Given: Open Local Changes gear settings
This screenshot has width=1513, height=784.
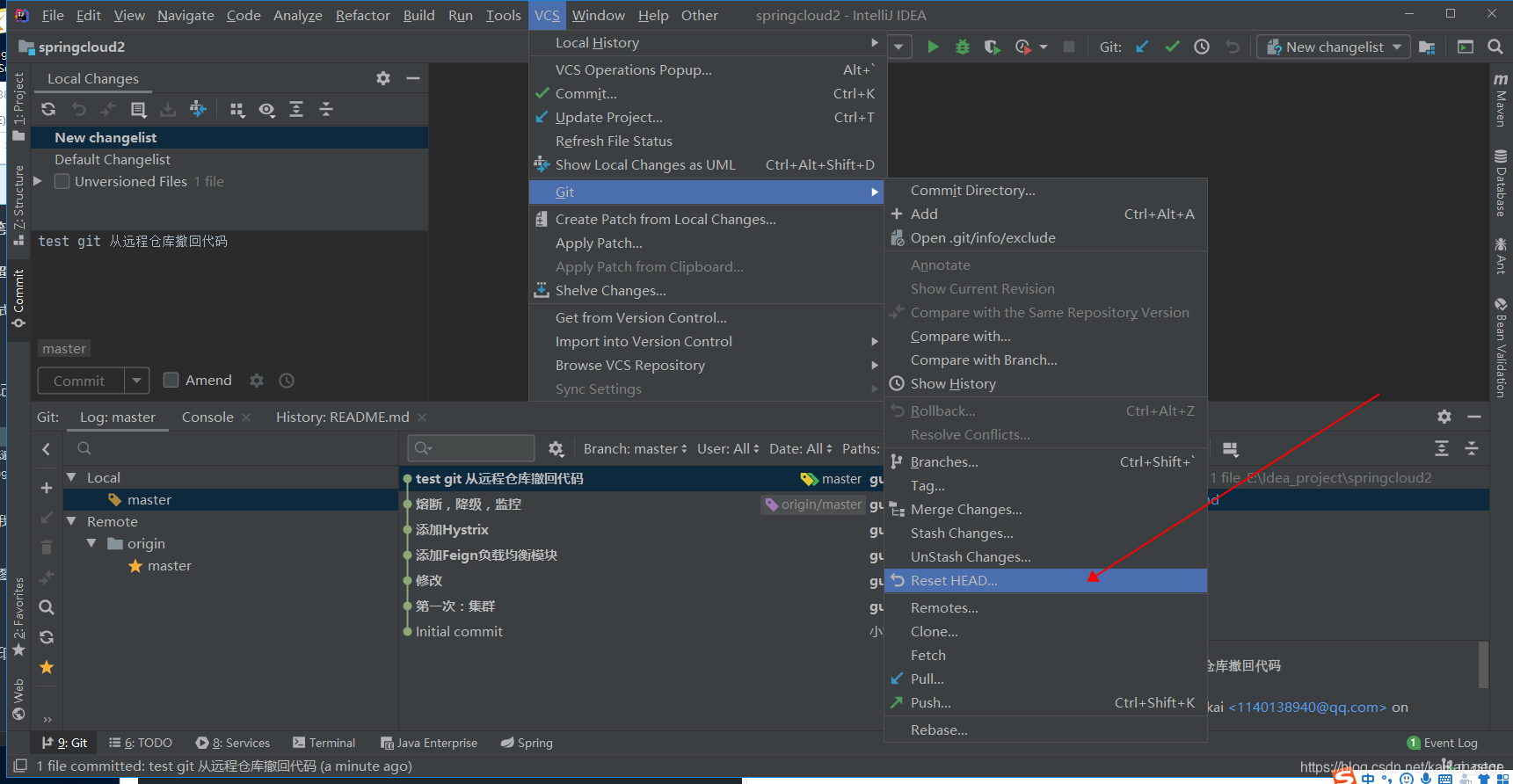Looking at the screenshot, I should pyautogui.click(x=383, y=78).
